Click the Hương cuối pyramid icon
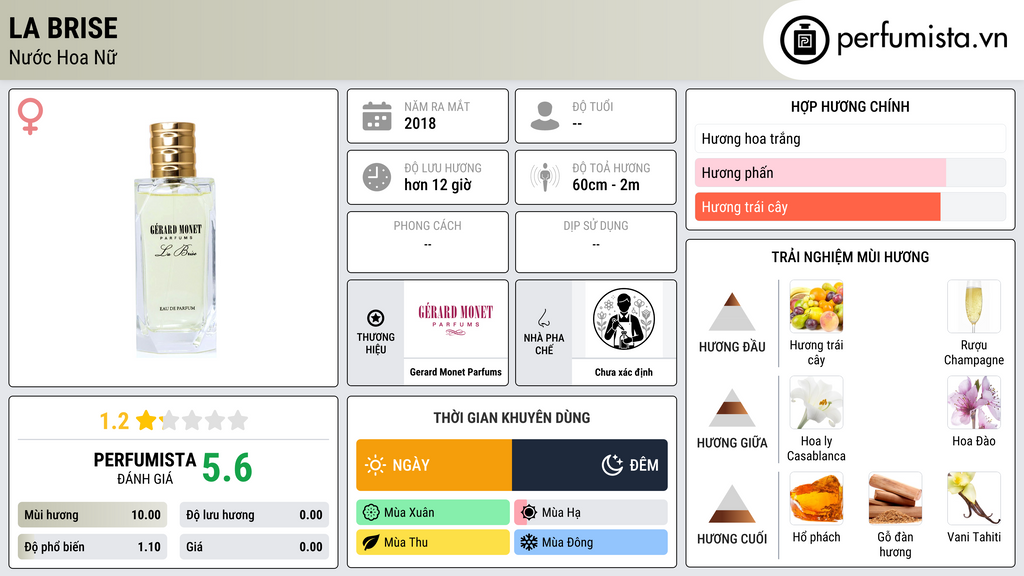This screenshot has height=576, width=1024. pos(732,504)
